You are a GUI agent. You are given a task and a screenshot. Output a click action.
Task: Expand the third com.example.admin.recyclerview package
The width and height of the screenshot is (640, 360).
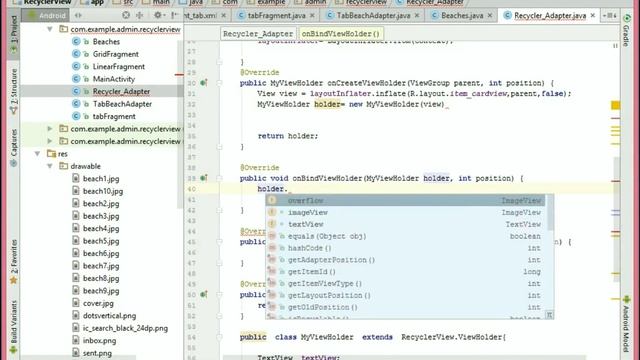click(x=50, y=141)
